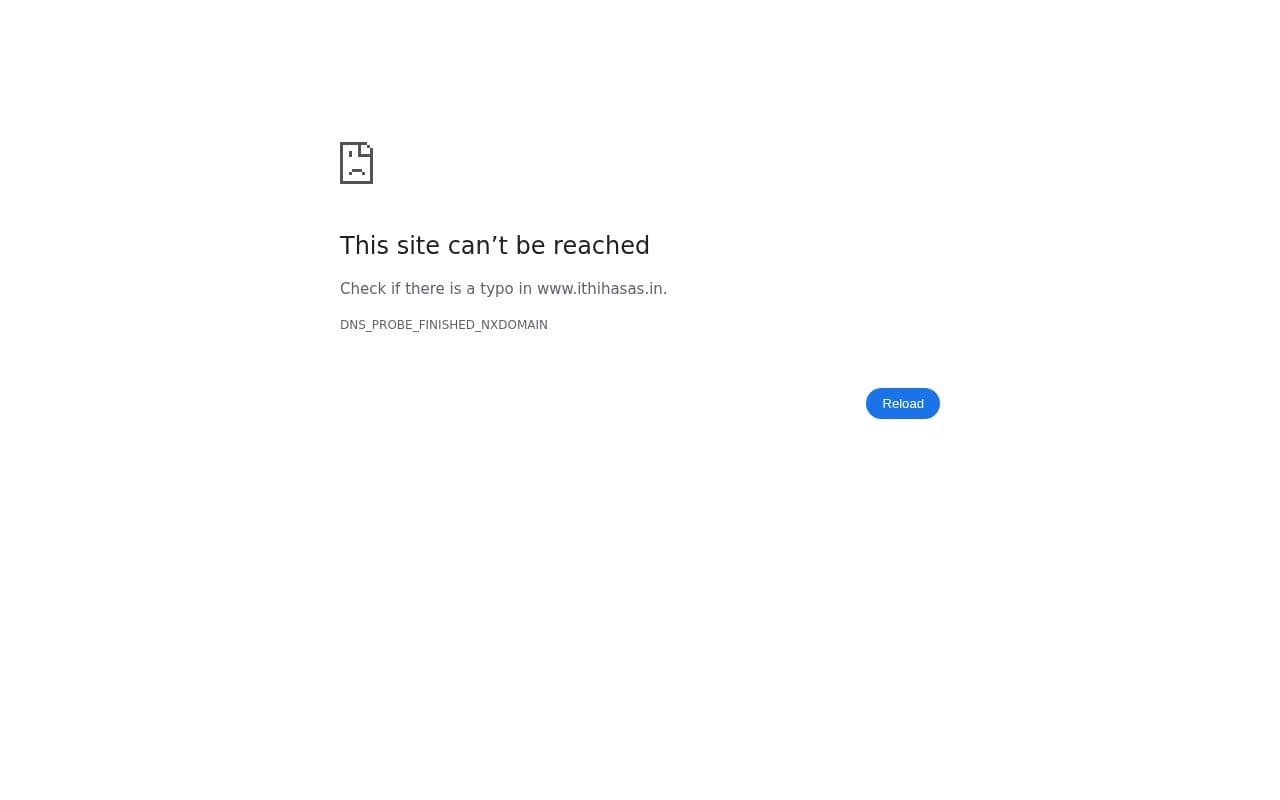Click the word "be" in the heading
The width and height of the screenshot is (1280, 800).
click(531, 245)
